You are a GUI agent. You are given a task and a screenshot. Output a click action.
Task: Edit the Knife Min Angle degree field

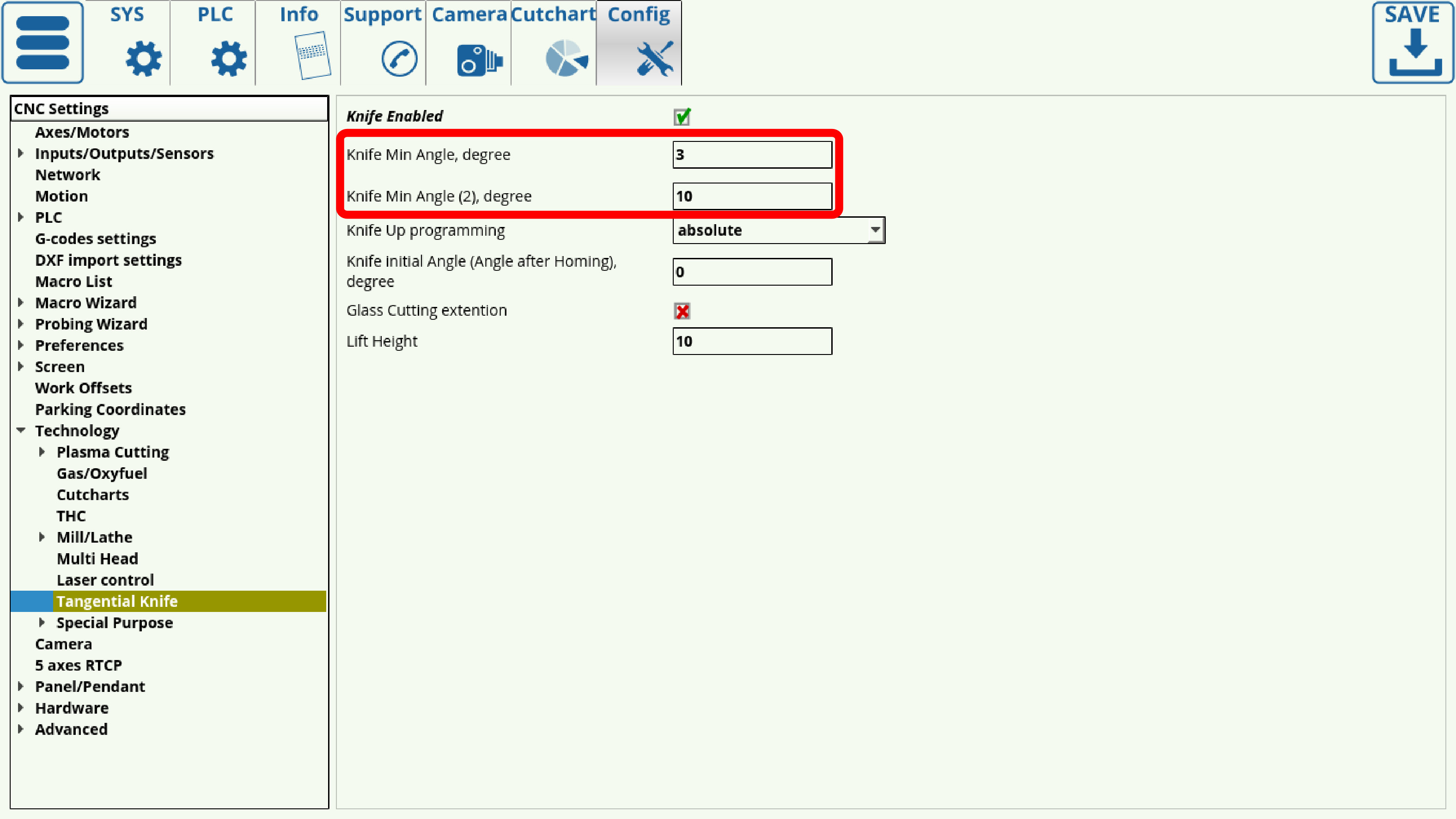point(753,154)
